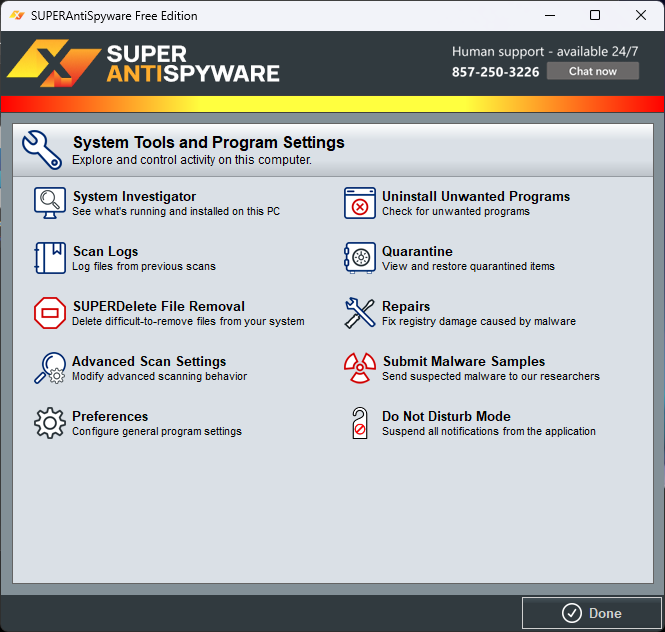Image resolution: width=665 pixels, height=632 pixels.
Task: Open Uninstall Unwanted Programs title
Action: (476, 196)
